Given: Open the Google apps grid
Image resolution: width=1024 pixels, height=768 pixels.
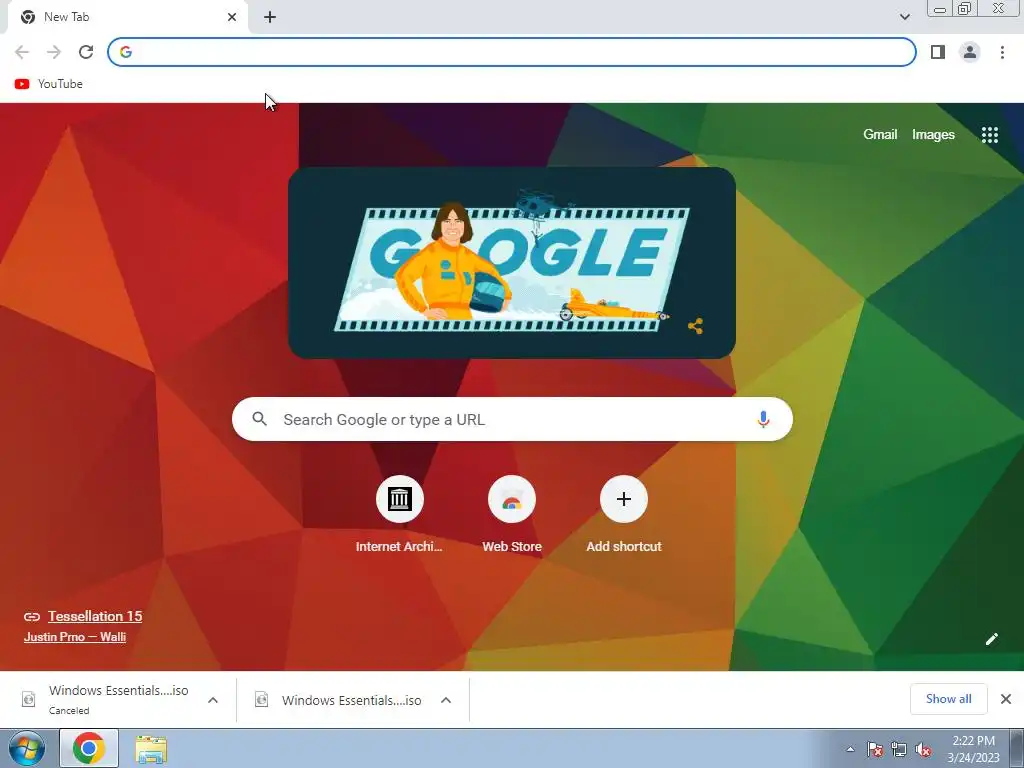Looking at the screenshot, I should (989, 135).
